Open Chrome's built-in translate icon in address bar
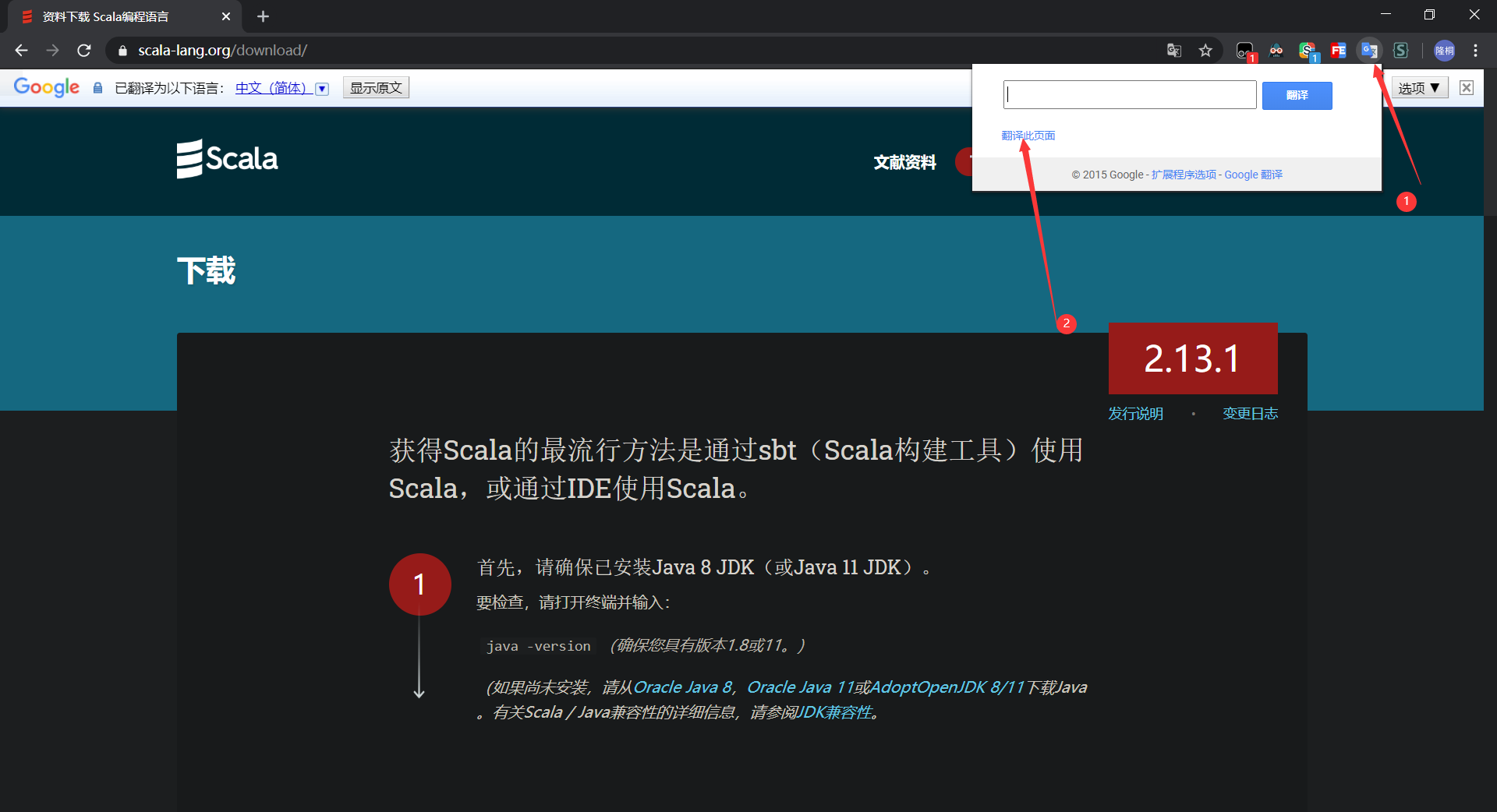This screenshot has height=812, width=1497. click(x=1174, y=51)
